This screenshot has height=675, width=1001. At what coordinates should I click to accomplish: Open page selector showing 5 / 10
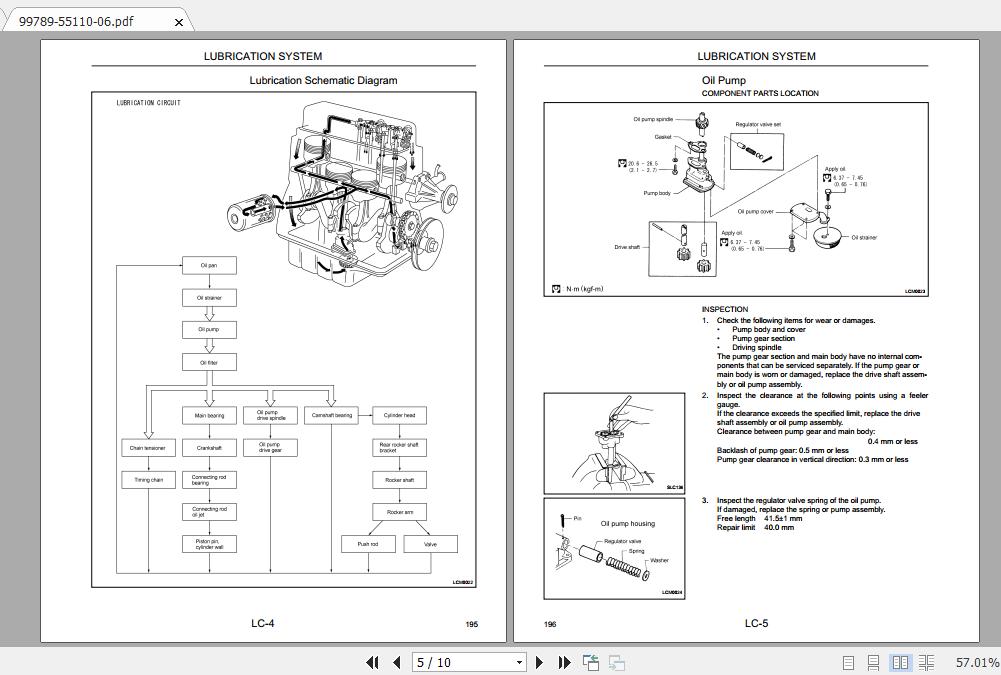[x=470, y=662]
